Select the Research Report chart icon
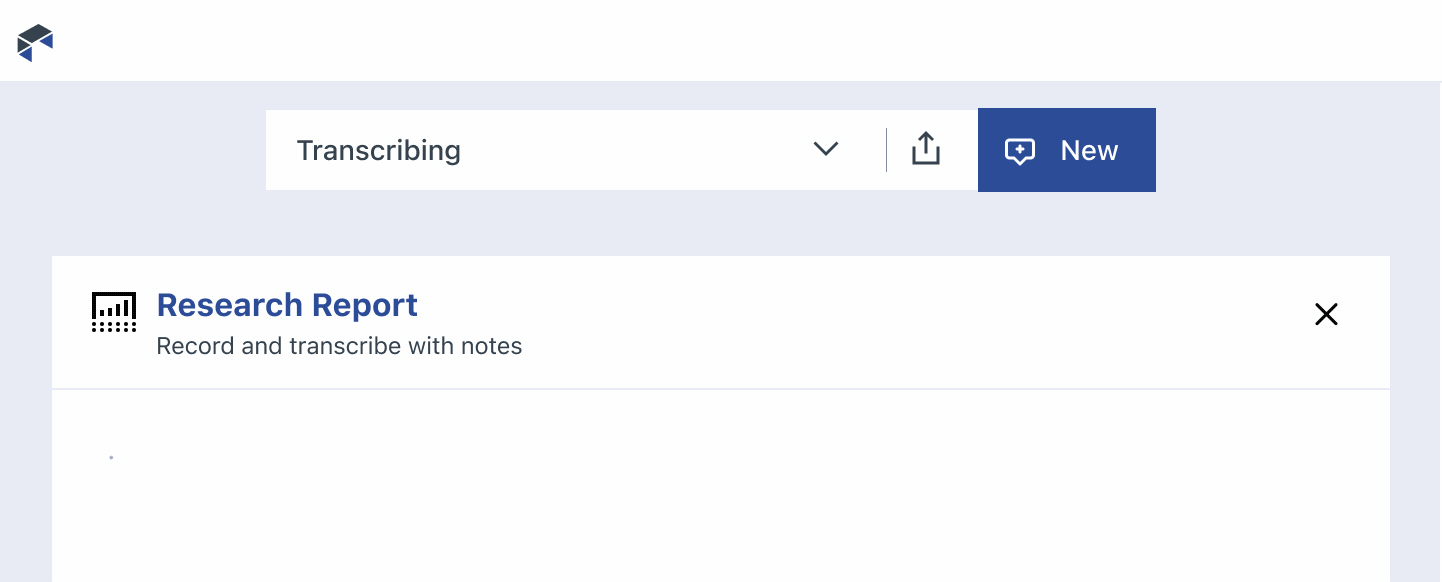 [x=114, y=312]
